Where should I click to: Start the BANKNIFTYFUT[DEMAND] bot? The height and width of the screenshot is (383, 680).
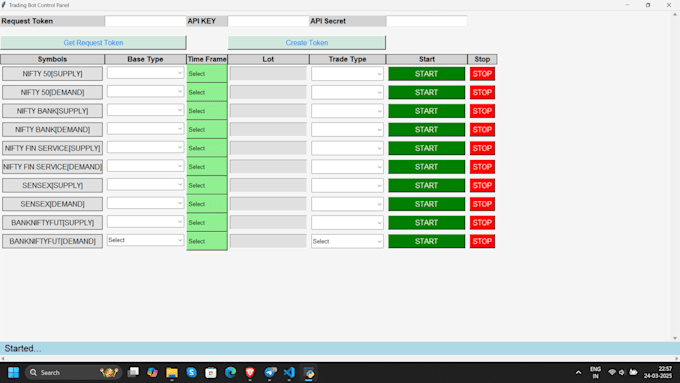click(426, 241)
